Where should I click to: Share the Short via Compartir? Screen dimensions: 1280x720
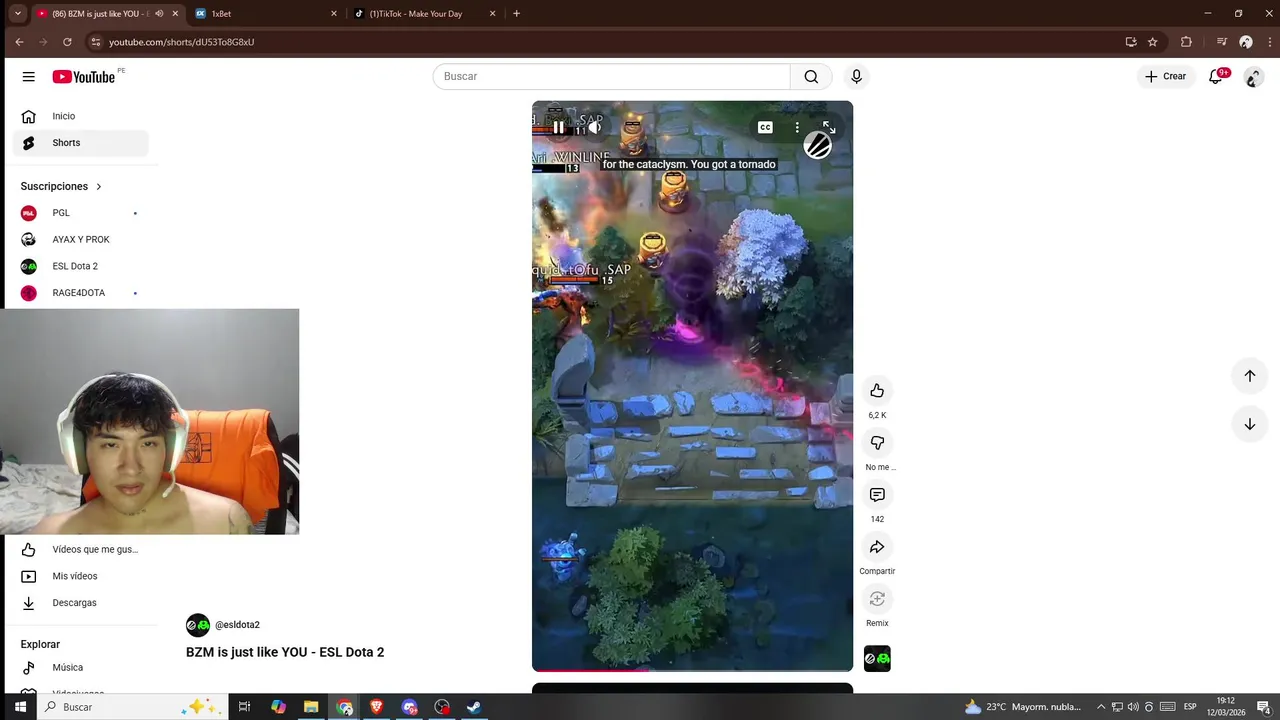coord(877,546)
